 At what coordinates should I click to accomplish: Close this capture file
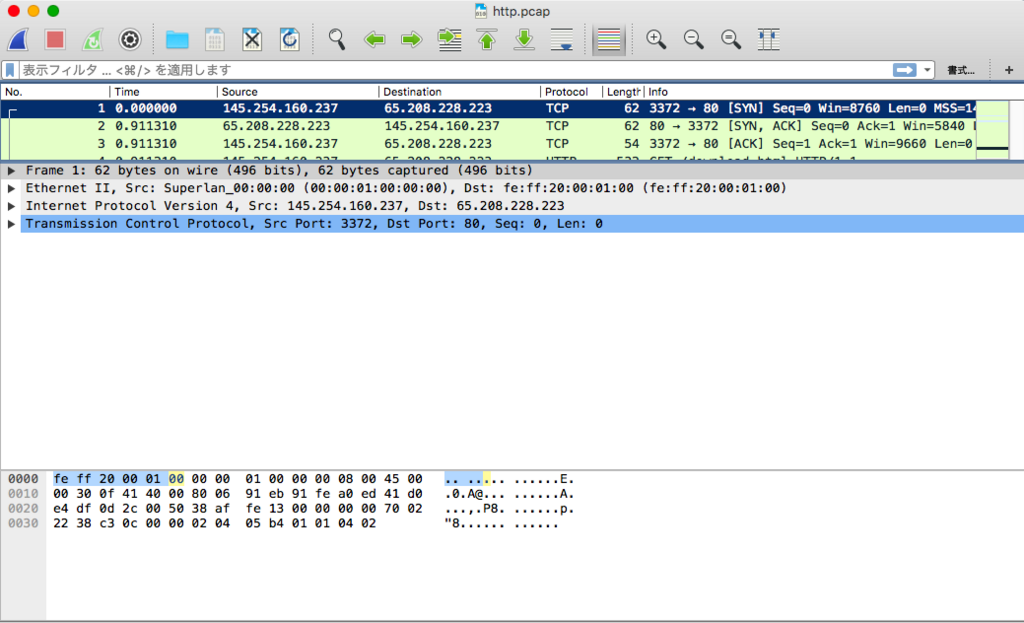[252, 40]
